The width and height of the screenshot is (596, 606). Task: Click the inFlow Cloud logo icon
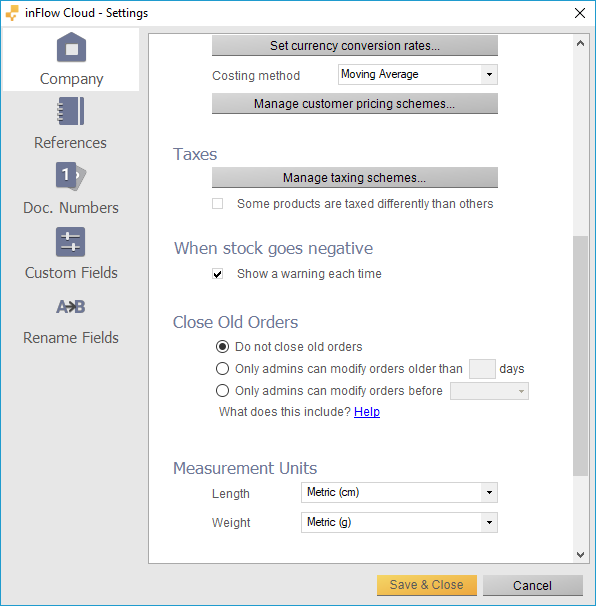(12, 13)
